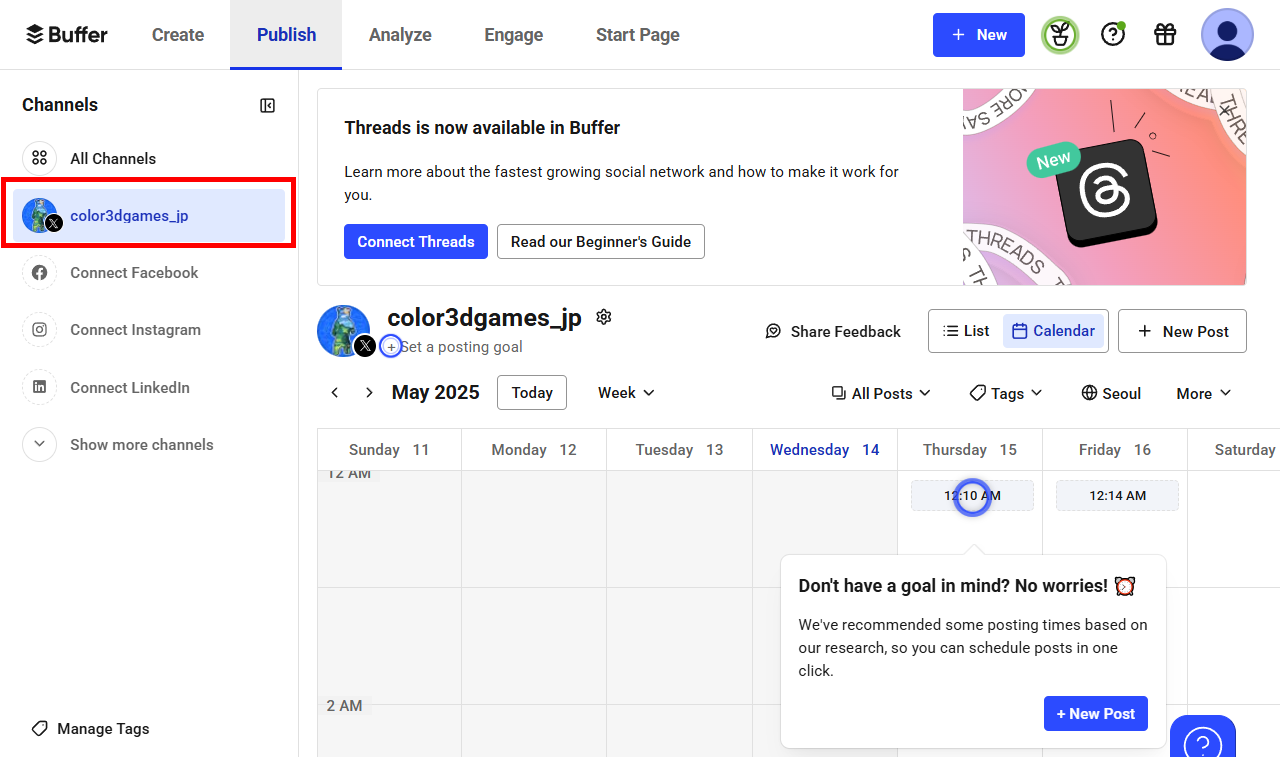Viewport: 1280px width, 757px height.
Task: Click the Monday 12 column header
Action: (534, 450)
